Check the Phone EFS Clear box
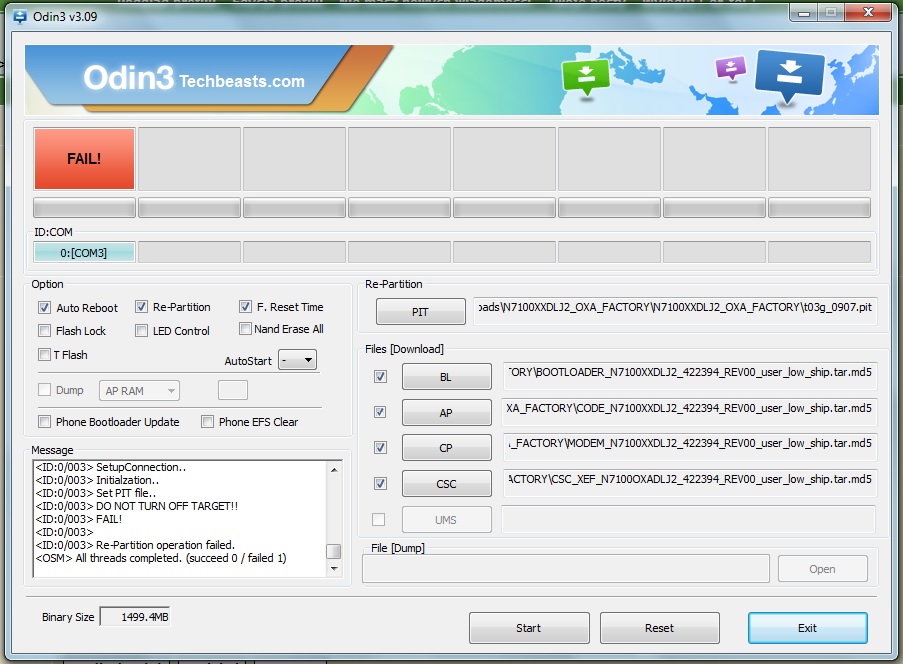 [207, 422]
